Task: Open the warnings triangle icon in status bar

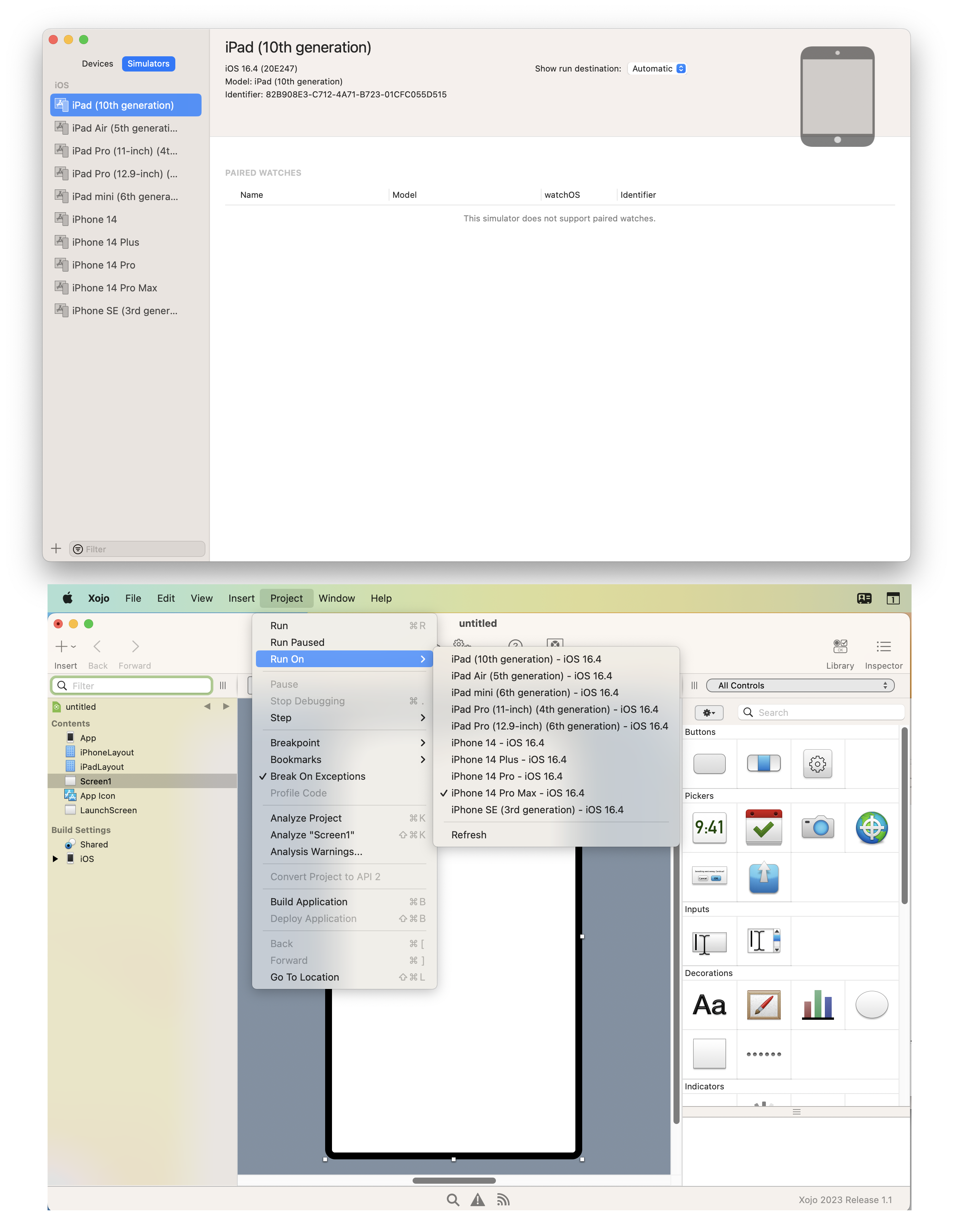Action: [478, 1200]
